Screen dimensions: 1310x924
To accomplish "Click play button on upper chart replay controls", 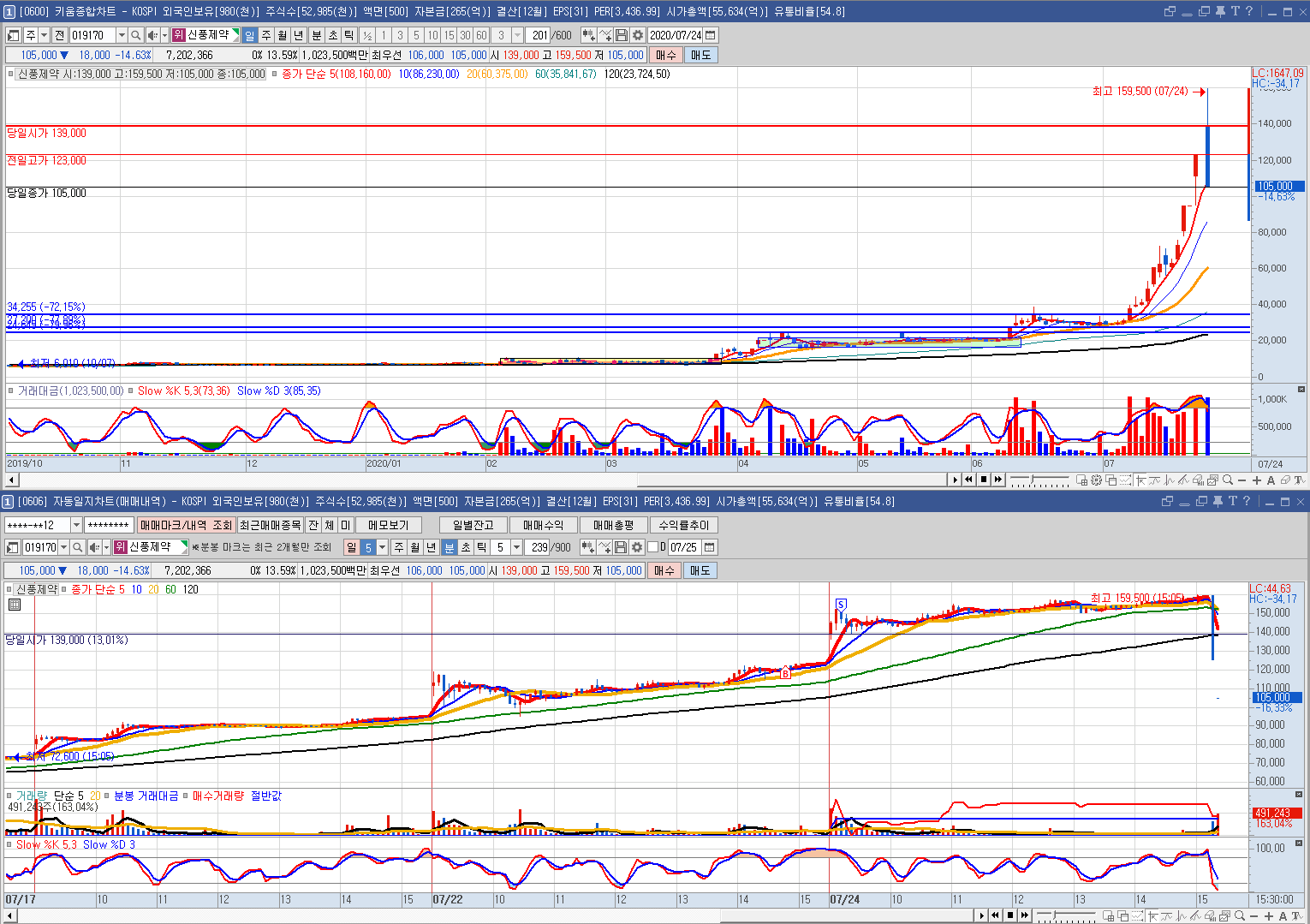I will pos(956,480).
